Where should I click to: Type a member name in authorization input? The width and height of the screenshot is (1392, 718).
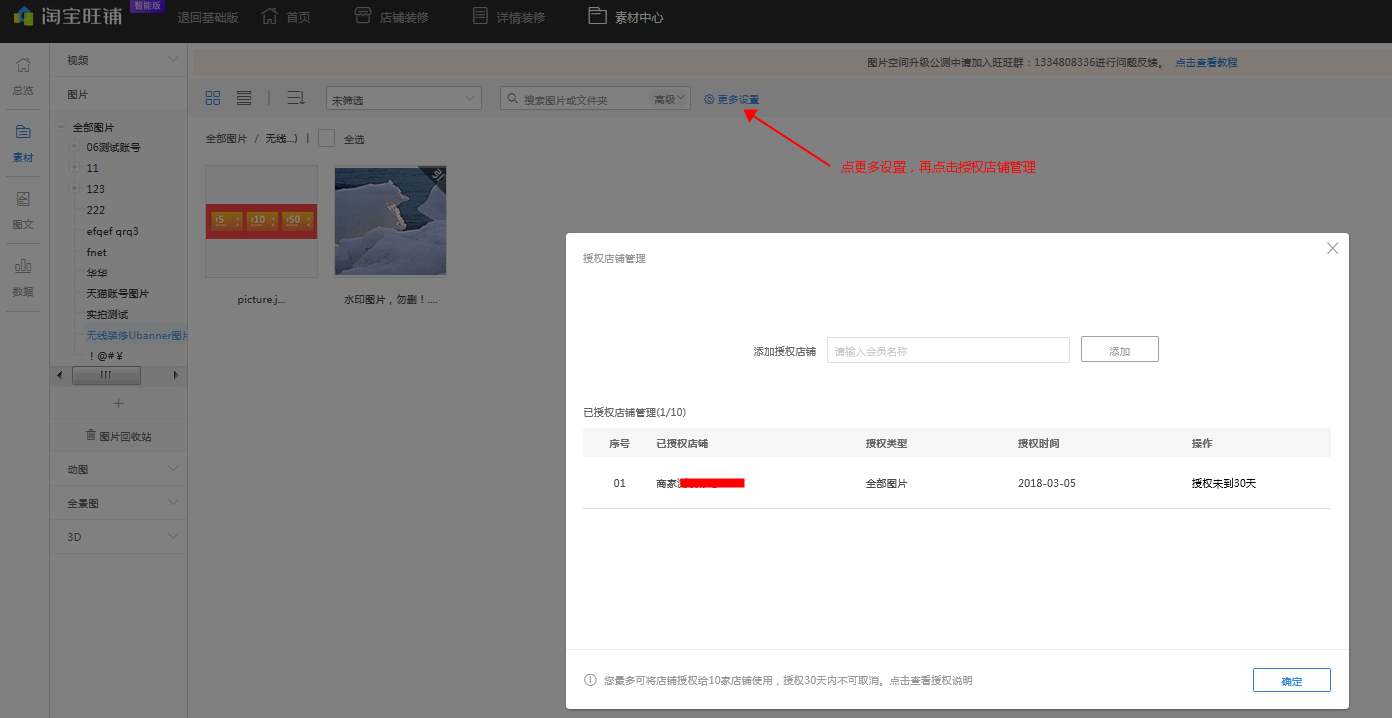click(x=947, y=349)
